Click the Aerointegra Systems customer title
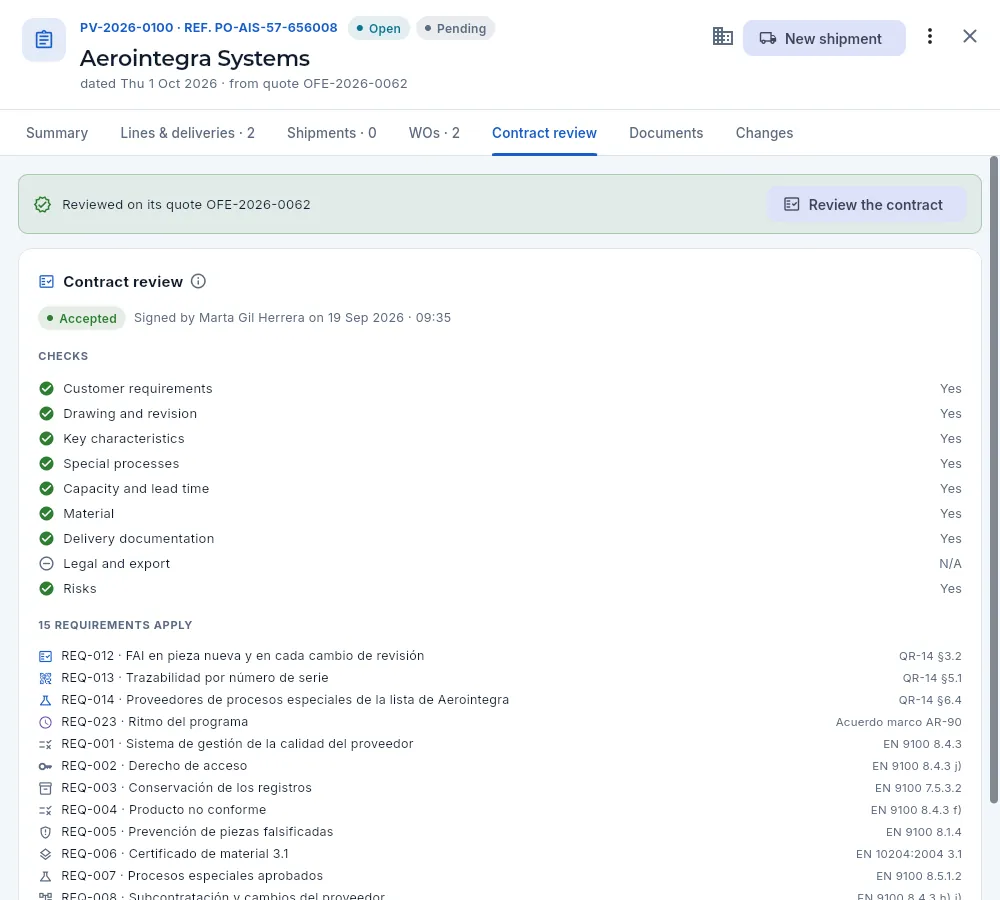 (195, 58)
